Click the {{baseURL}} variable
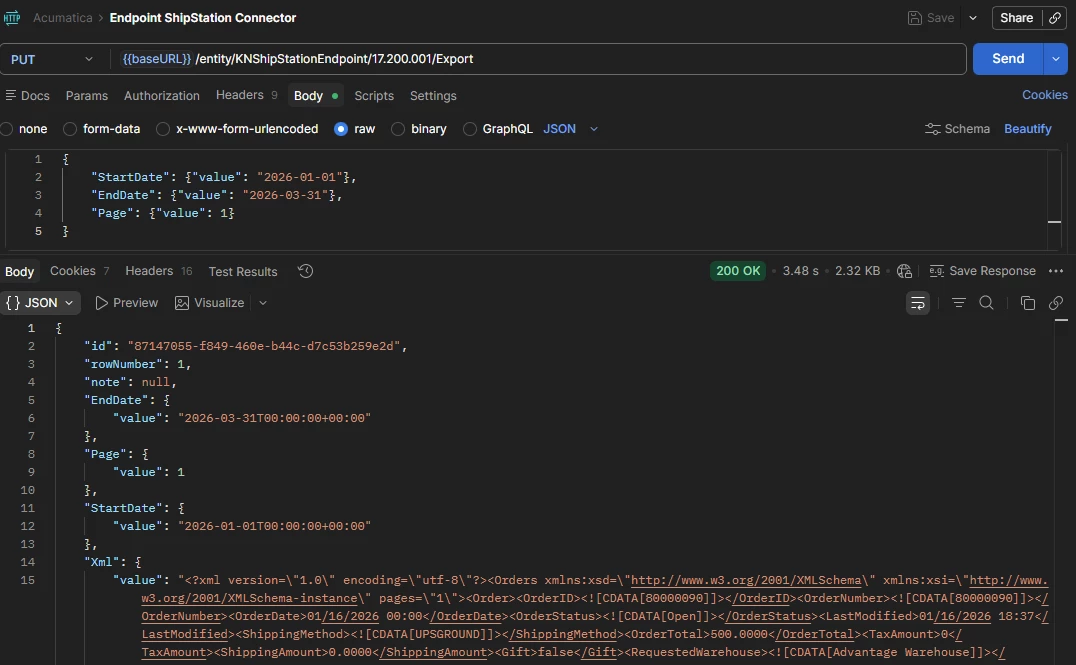This screenshot has height=665, width=1076. (156, 59)
